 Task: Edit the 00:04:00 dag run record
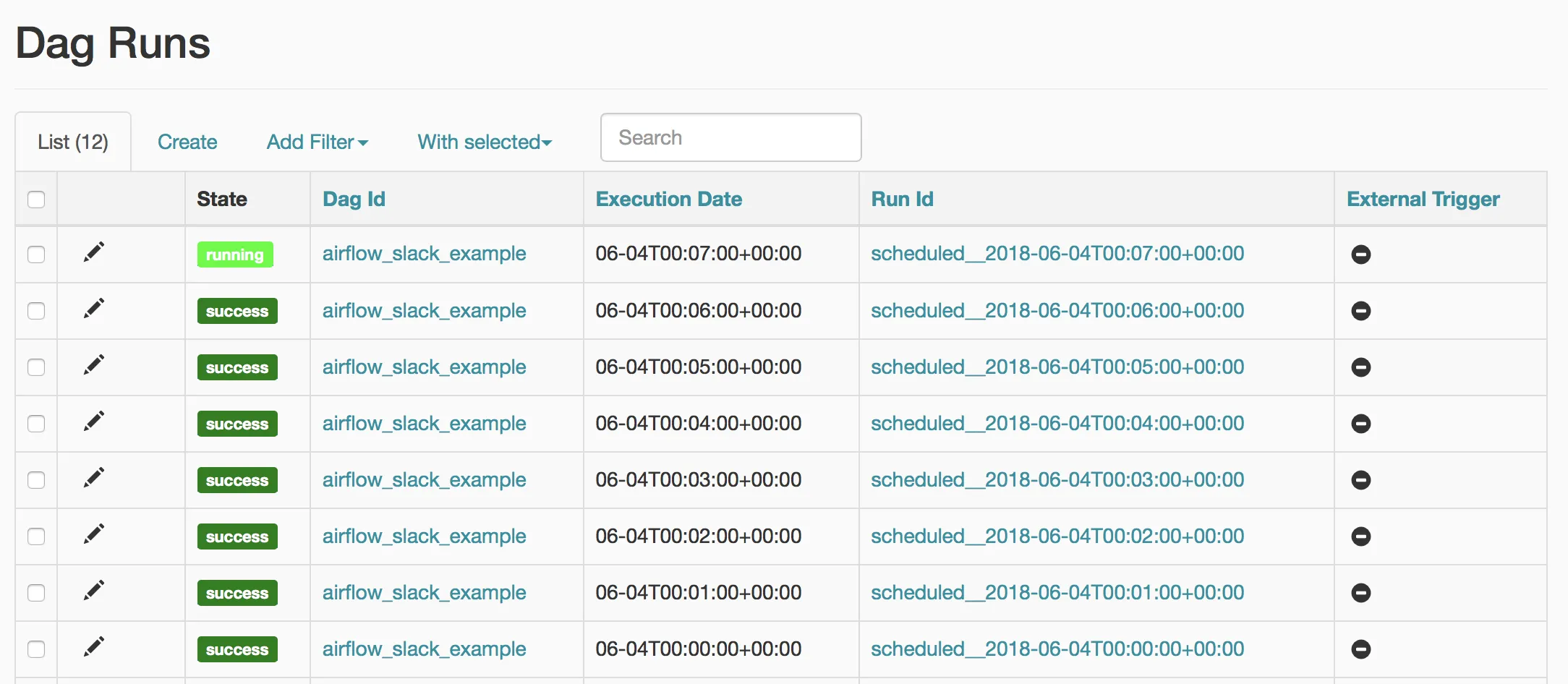[x=94, y=422]
